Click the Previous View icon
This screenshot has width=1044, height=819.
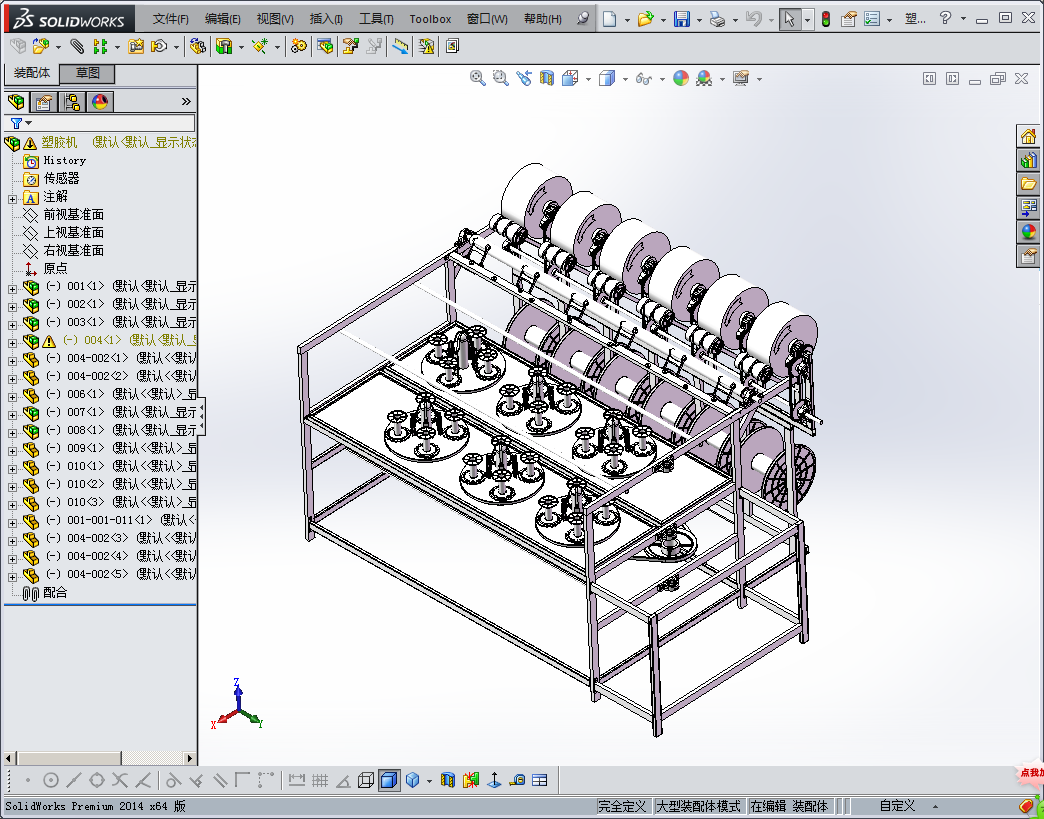524,78
